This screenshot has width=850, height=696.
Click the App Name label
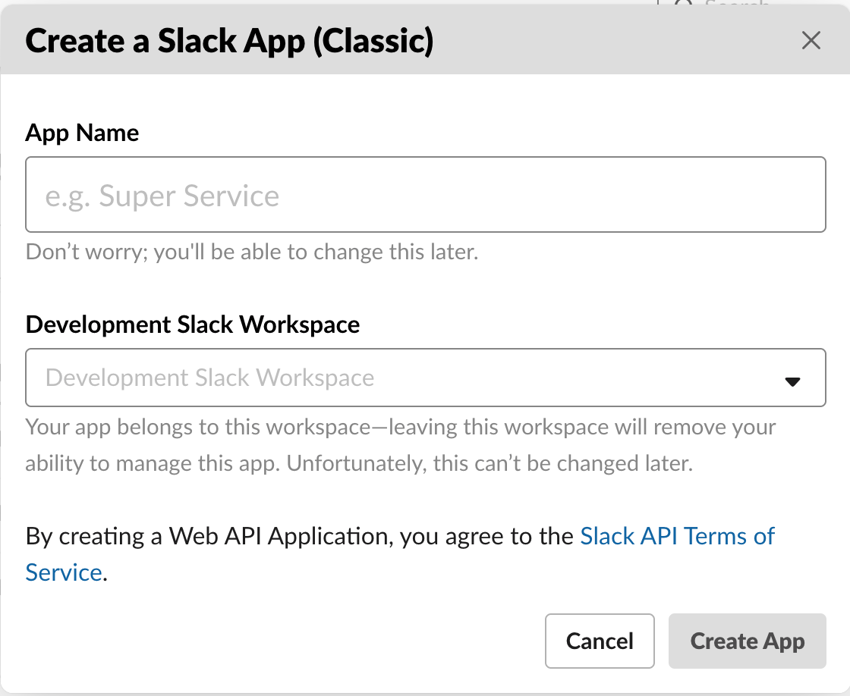click(82, 132)
